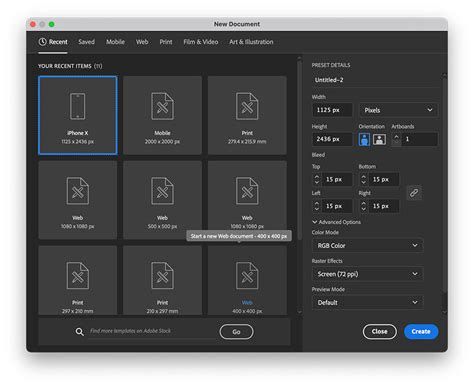Click the document icon of Mobile preset
Image resolution: width=474 pixels, height=387 pixels.
pos(162,106)
